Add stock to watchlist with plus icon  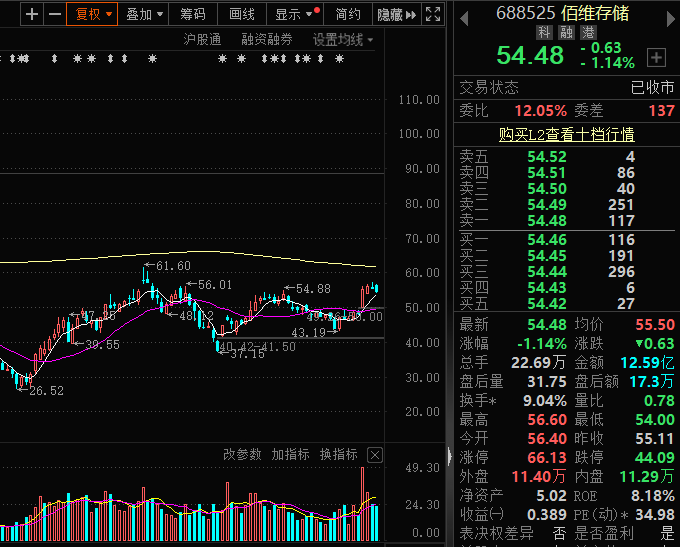(x=656, y=57)
